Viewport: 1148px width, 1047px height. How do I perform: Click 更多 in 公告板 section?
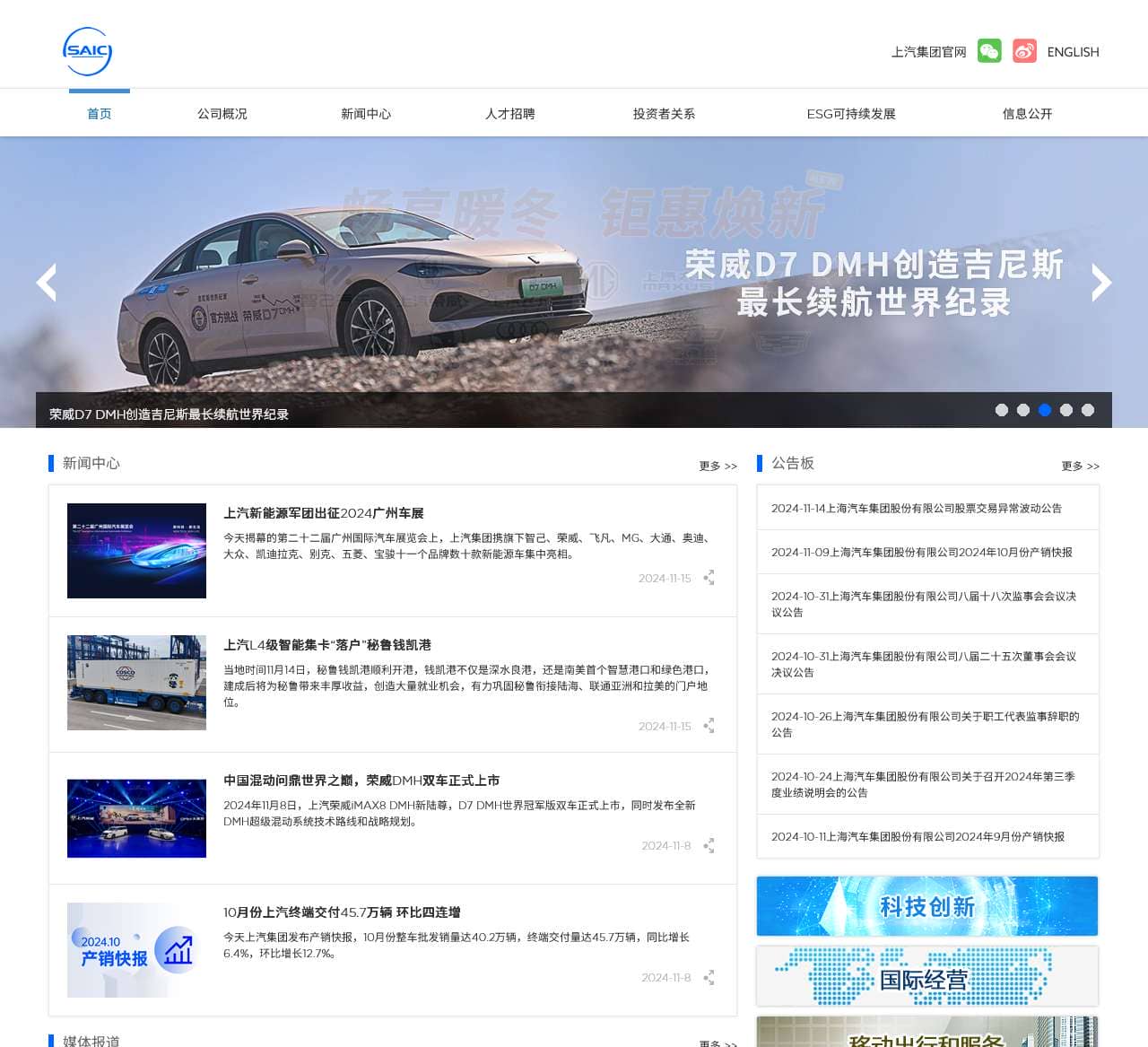[1081, 466]
